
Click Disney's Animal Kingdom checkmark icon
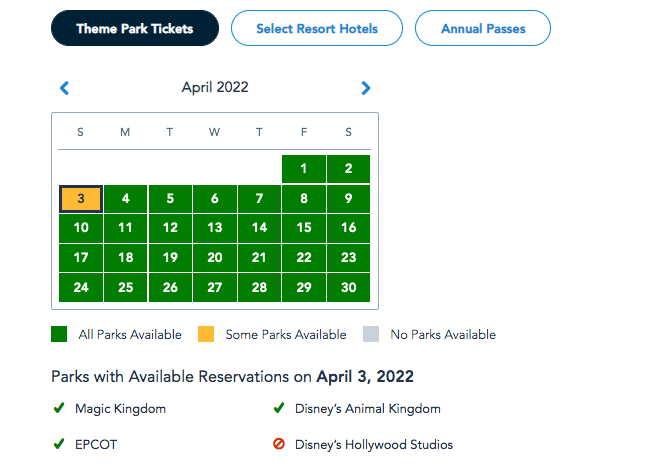tap(279, 408)
